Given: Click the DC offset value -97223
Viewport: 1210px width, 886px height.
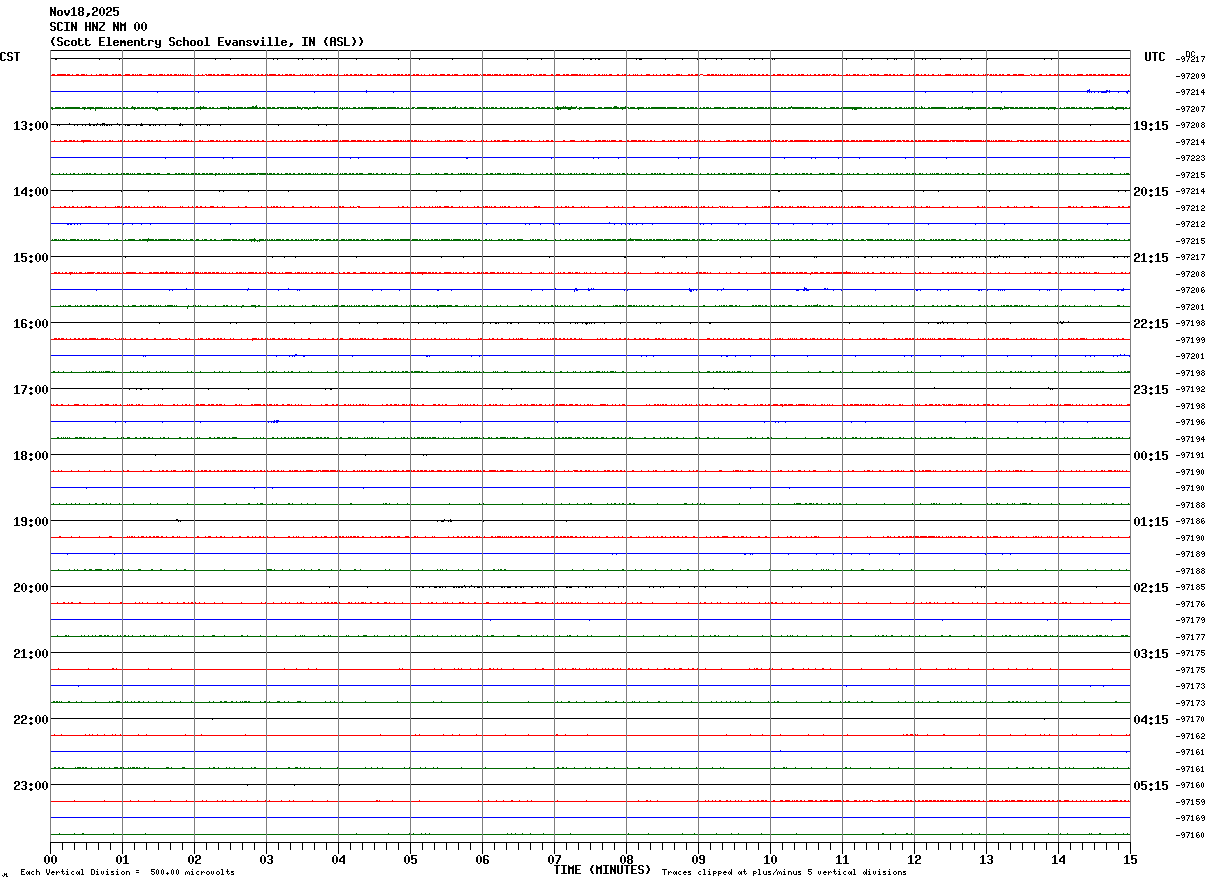Looking at the screenshot, I should click(x=1190, y=158).
